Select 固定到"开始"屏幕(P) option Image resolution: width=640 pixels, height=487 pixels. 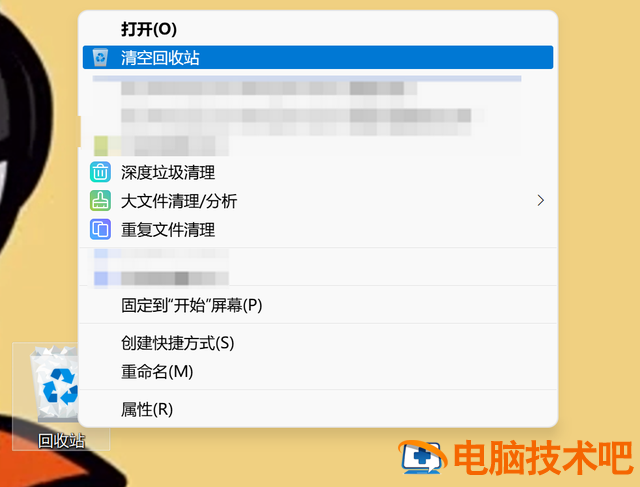point(191,305)
